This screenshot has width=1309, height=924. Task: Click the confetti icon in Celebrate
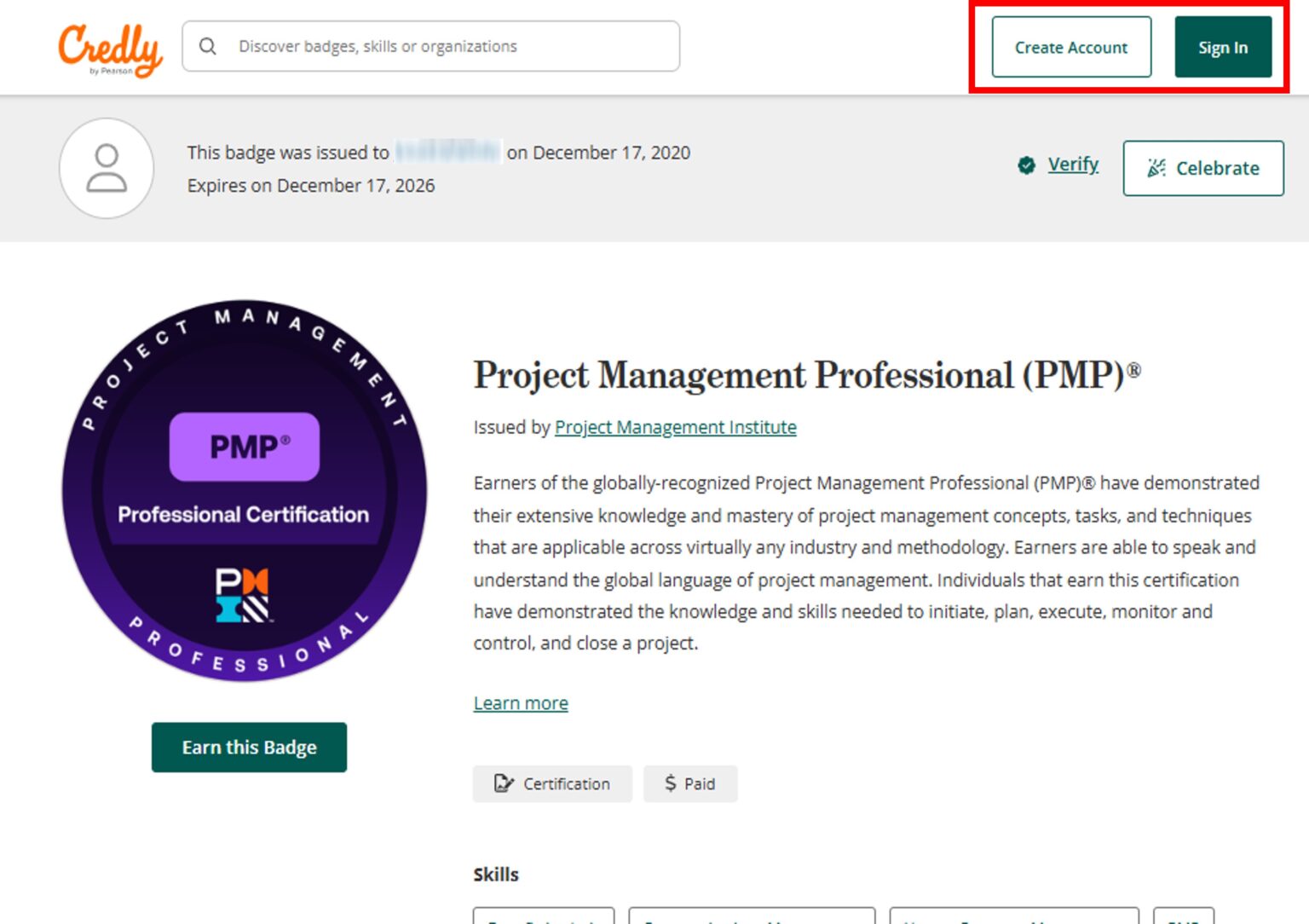coord(1156,168)
